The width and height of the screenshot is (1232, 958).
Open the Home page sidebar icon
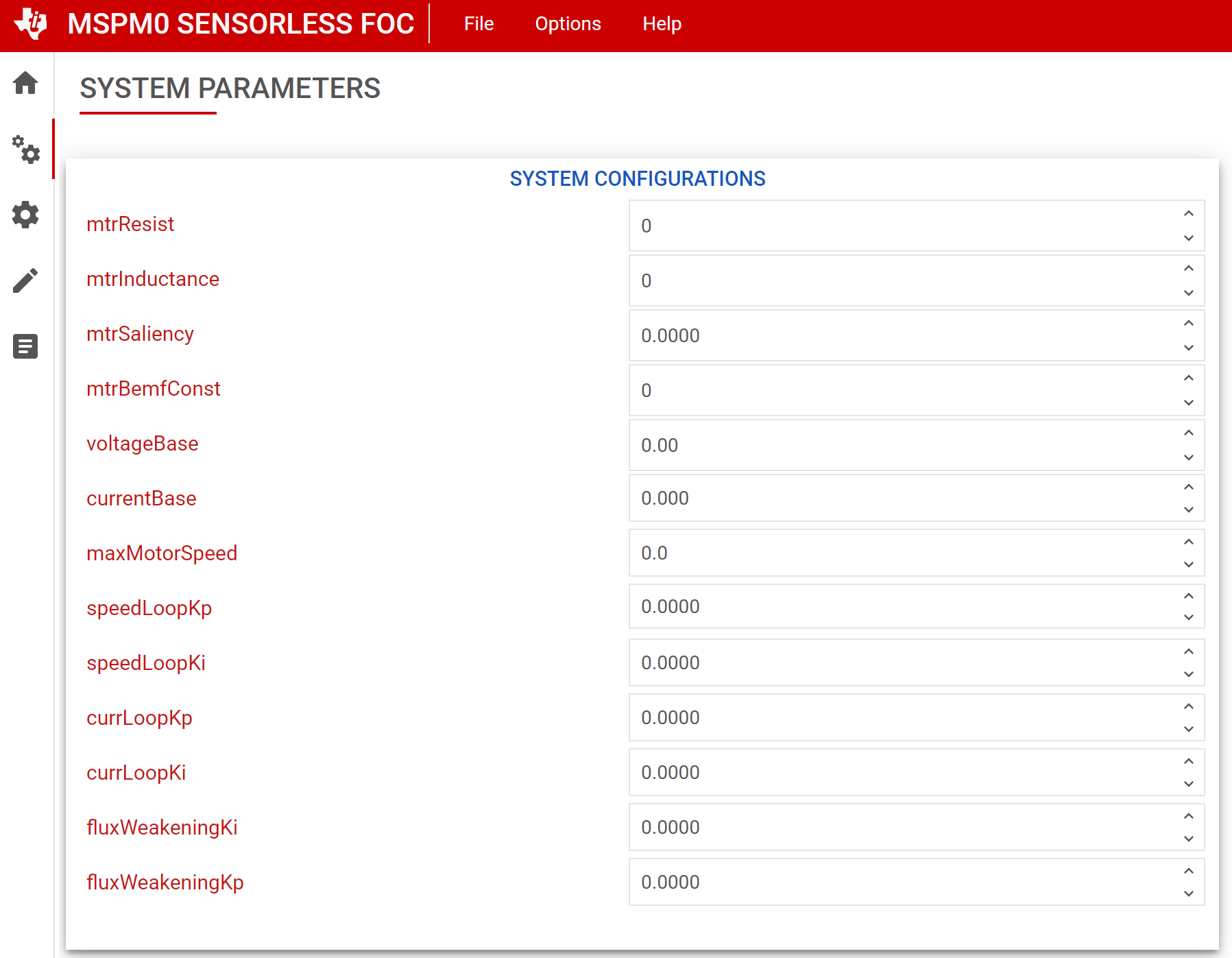[25, 83]
